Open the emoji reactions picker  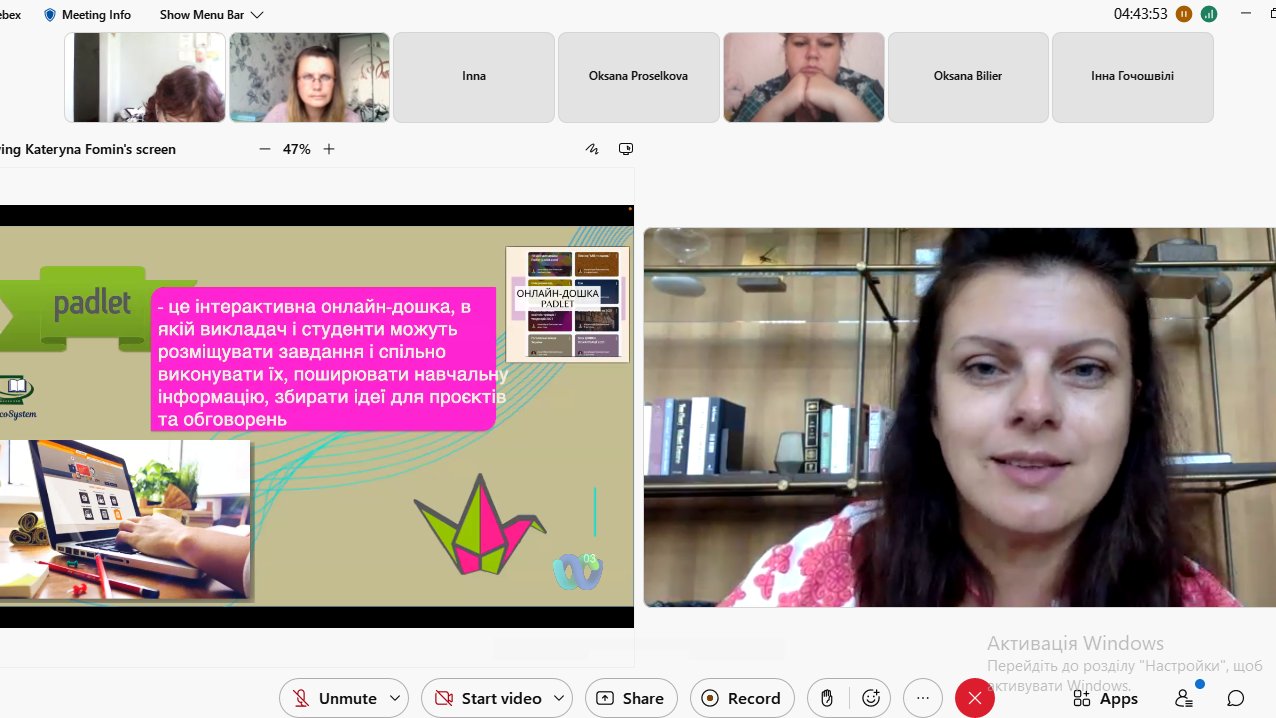(x=871, y=698)
